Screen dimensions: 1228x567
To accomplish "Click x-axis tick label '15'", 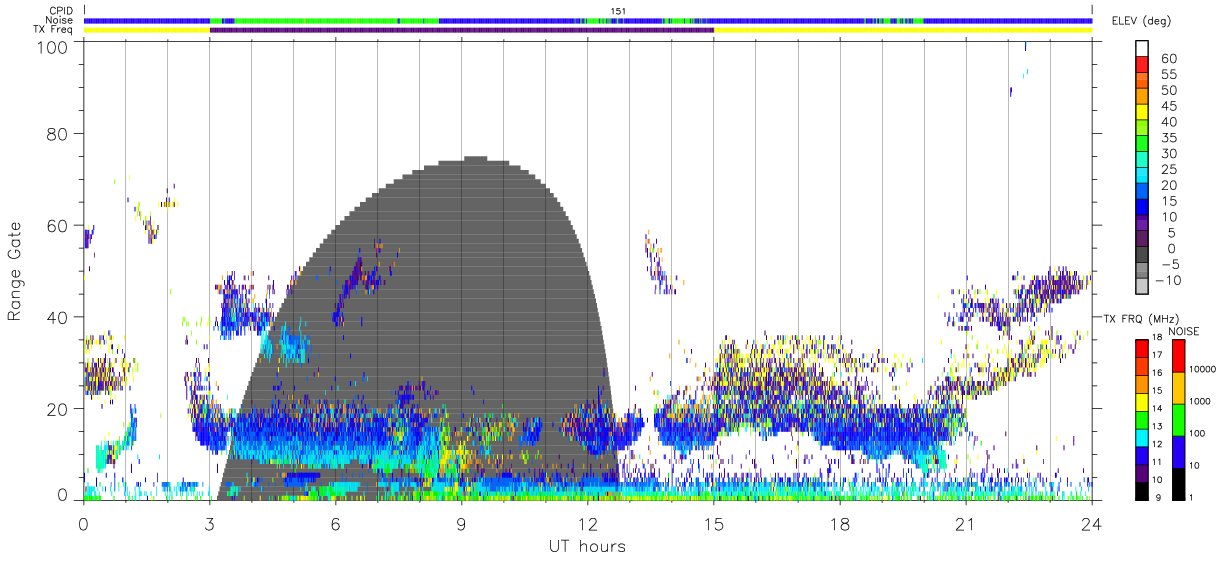I will 714,524.
